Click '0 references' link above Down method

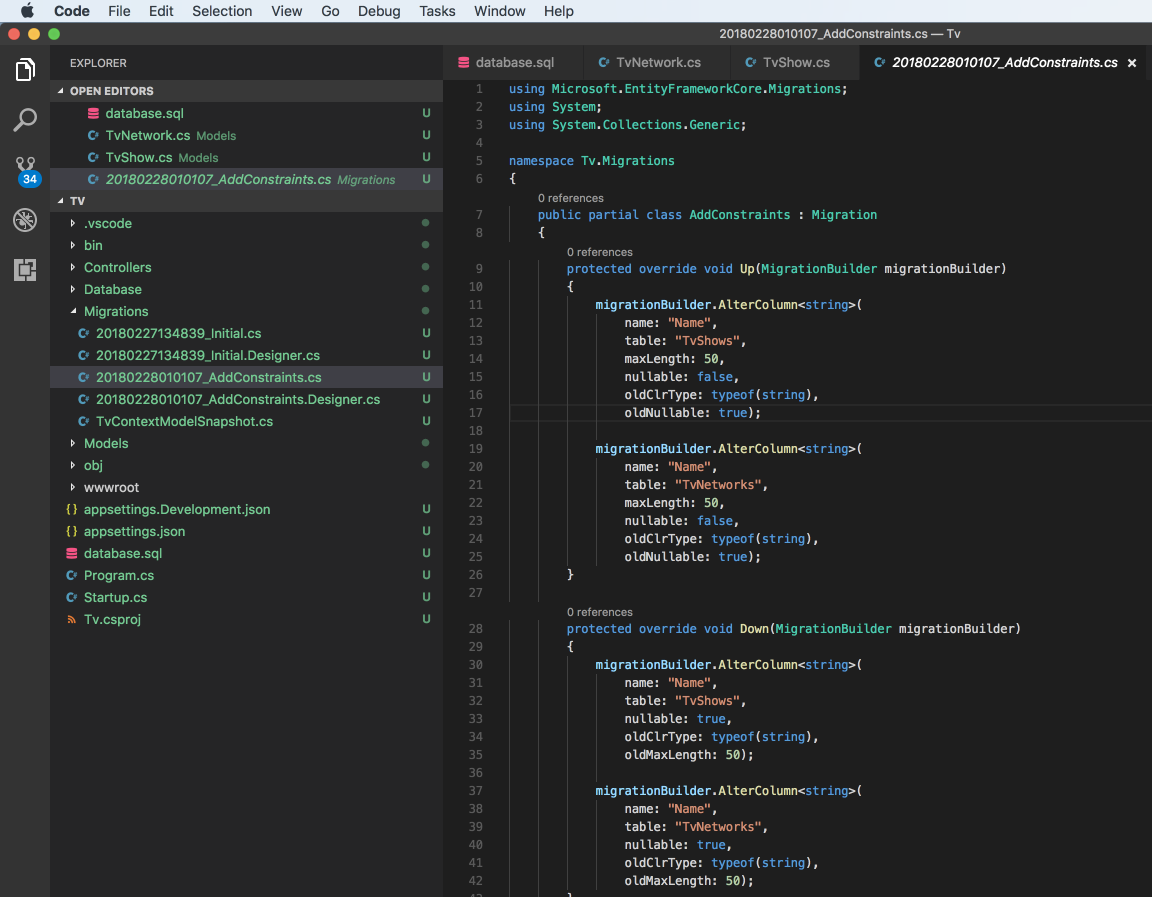click(x=599, y=612)
